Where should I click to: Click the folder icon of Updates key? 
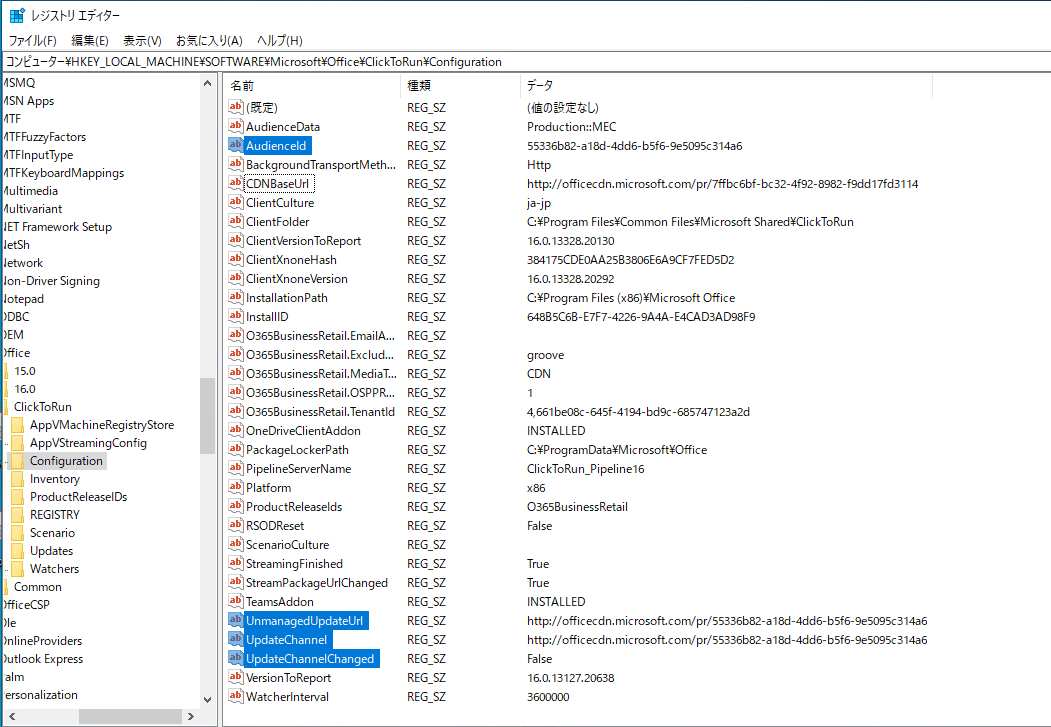coord(17,551)
